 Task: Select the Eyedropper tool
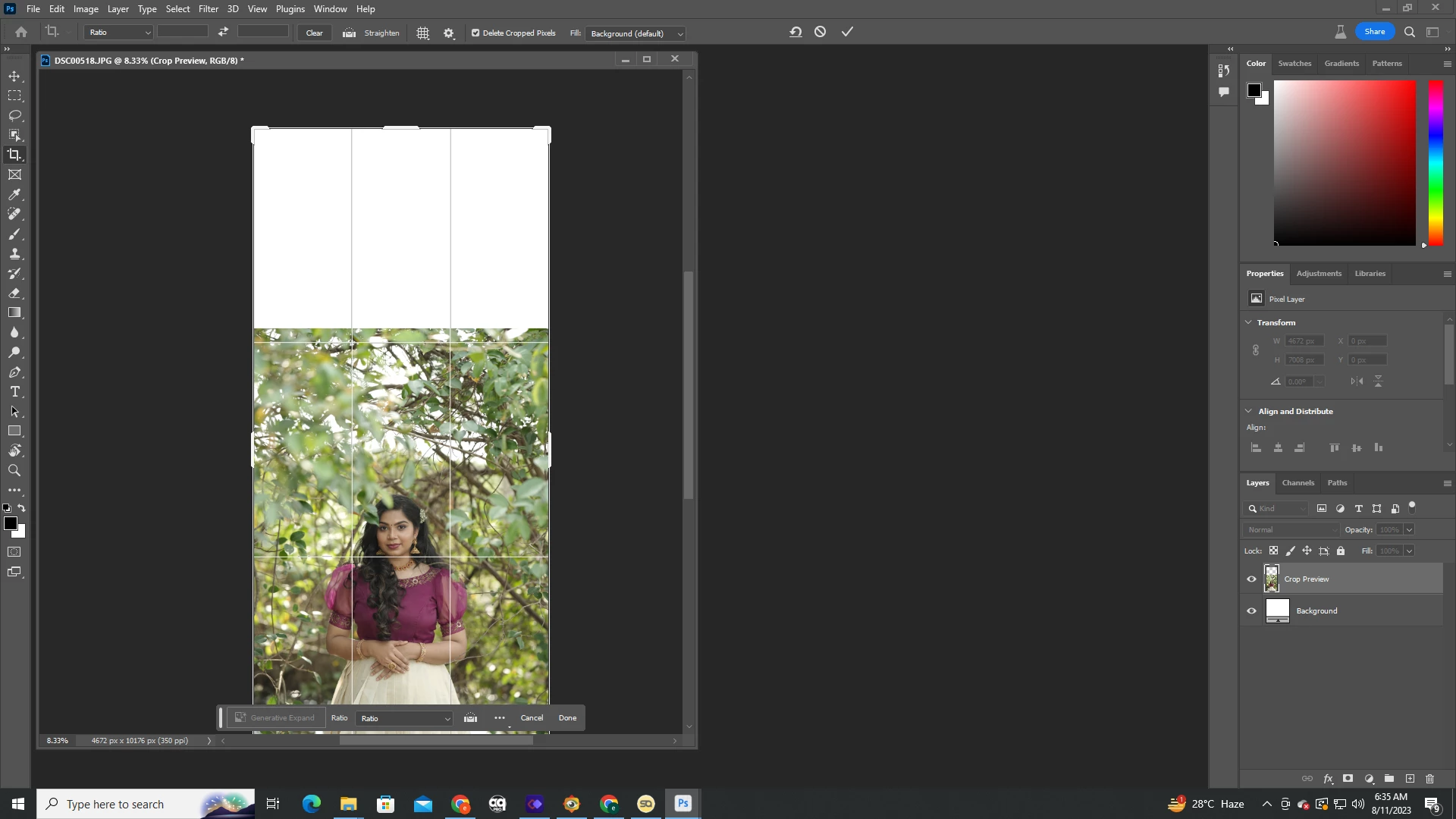point(14,194)
